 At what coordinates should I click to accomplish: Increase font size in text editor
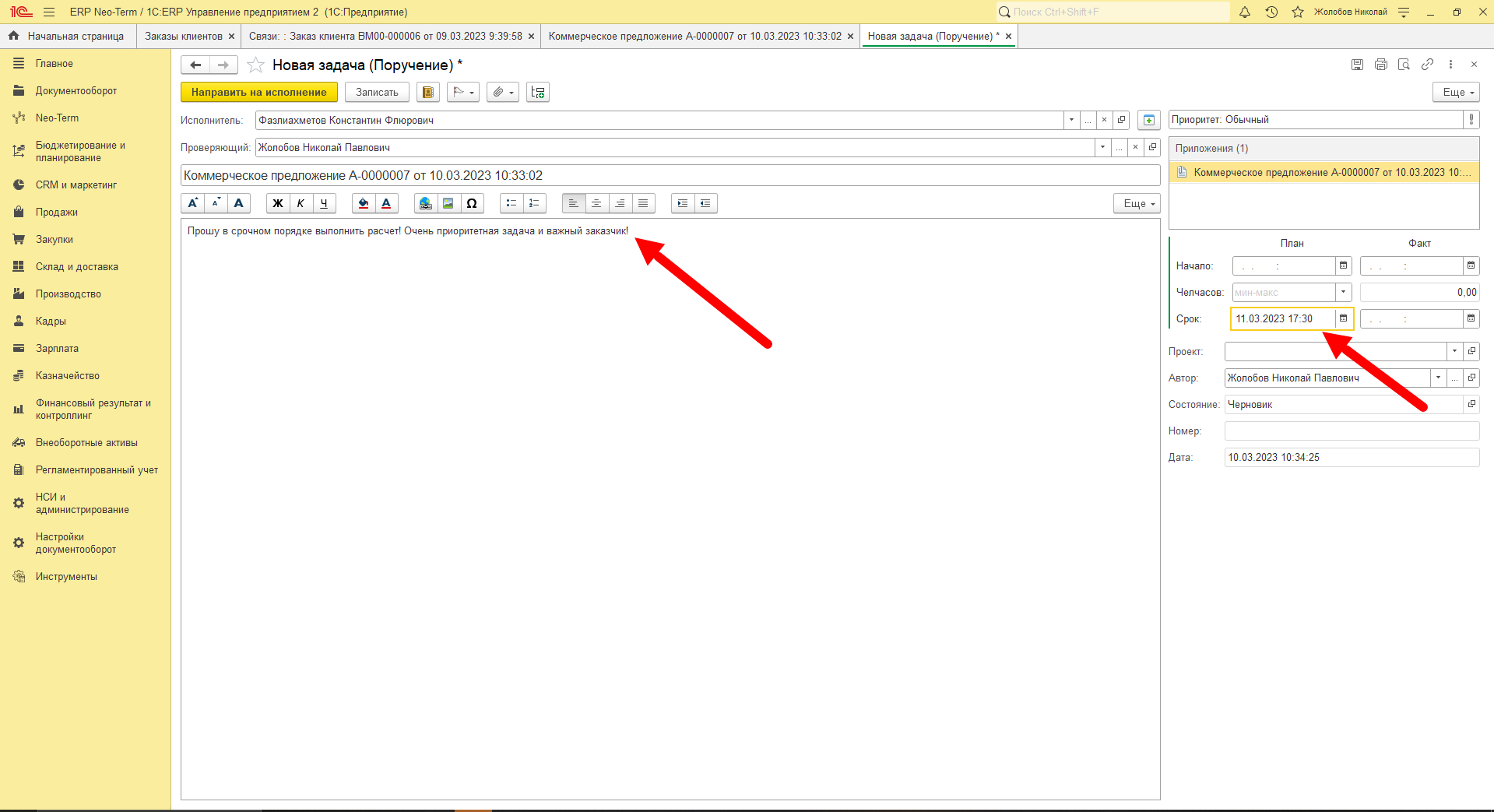193,203
